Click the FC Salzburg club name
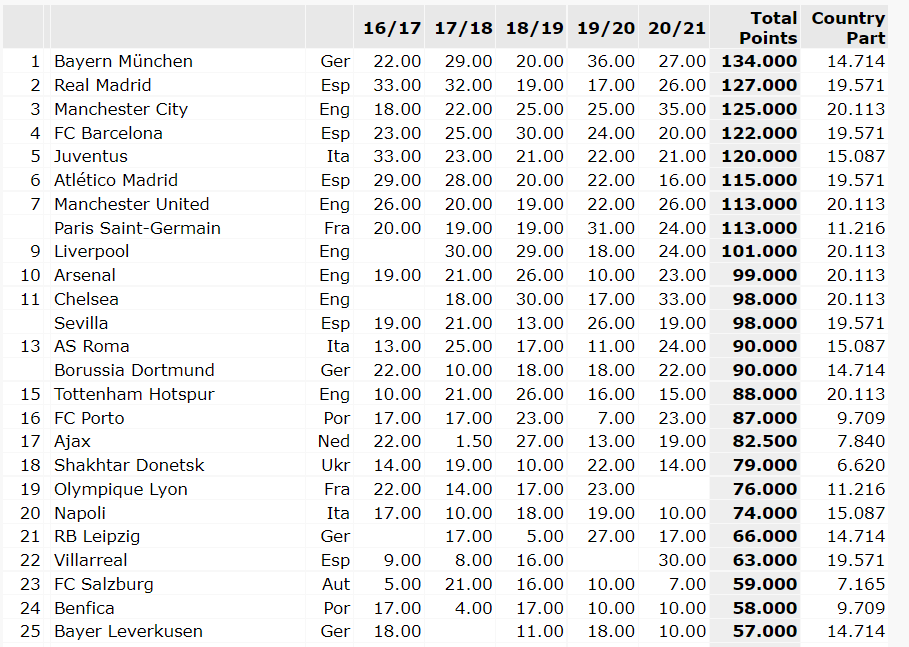The image size is (909, 647). click(104, 584)
